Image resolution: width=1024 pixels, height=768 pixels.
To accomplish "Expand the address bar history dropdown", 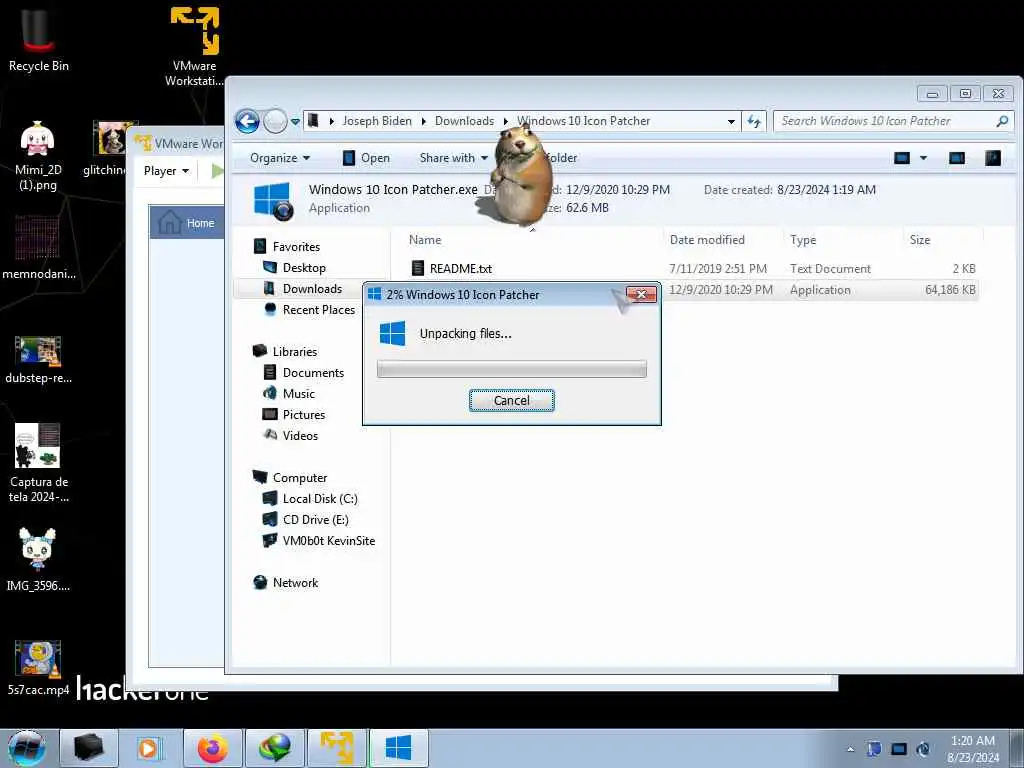I will [731, 121].
